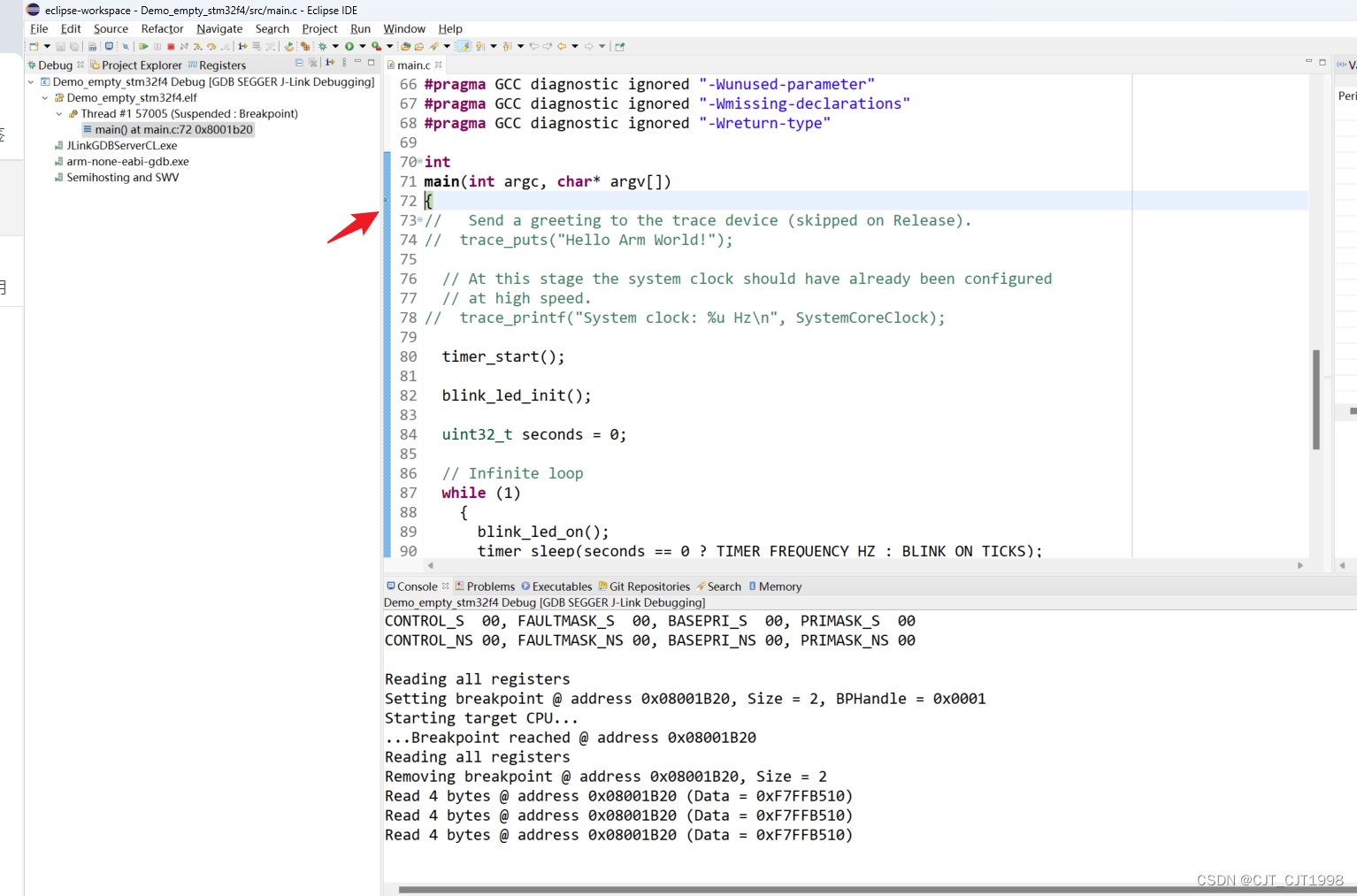Click the green Run launch icon
The height and width of the screenshot is (896, 1357).
[x=349, y=46]
